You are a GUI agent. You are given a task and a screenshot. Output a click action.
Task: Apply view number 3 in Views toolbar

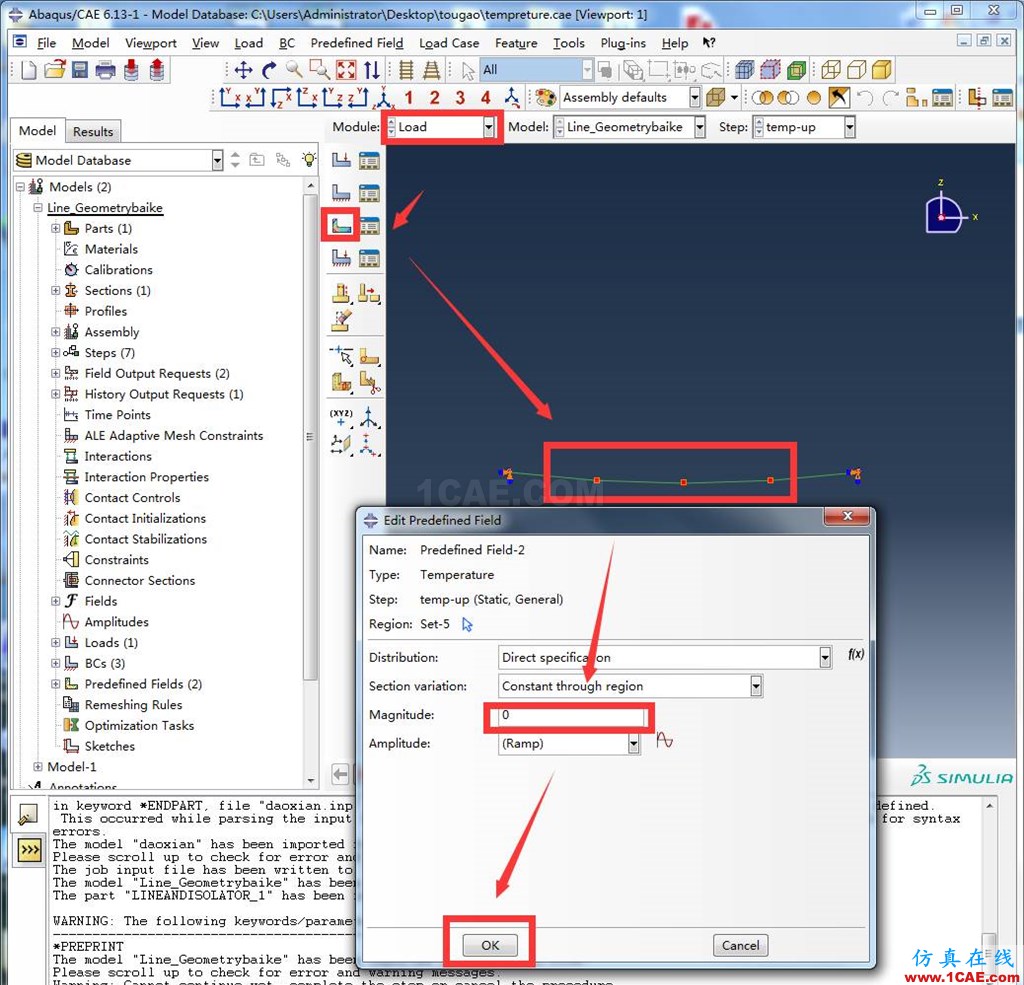(460, 98)
